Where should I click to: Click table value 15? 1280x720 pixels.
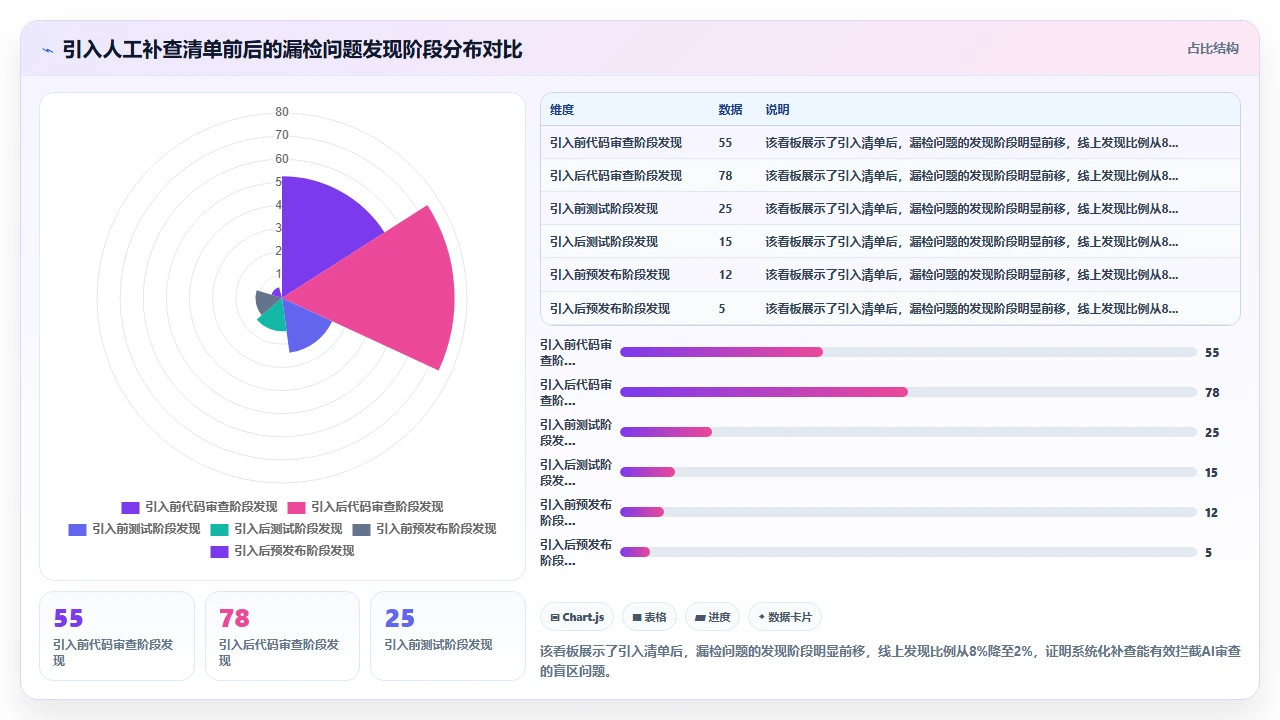tap(725, 242)
